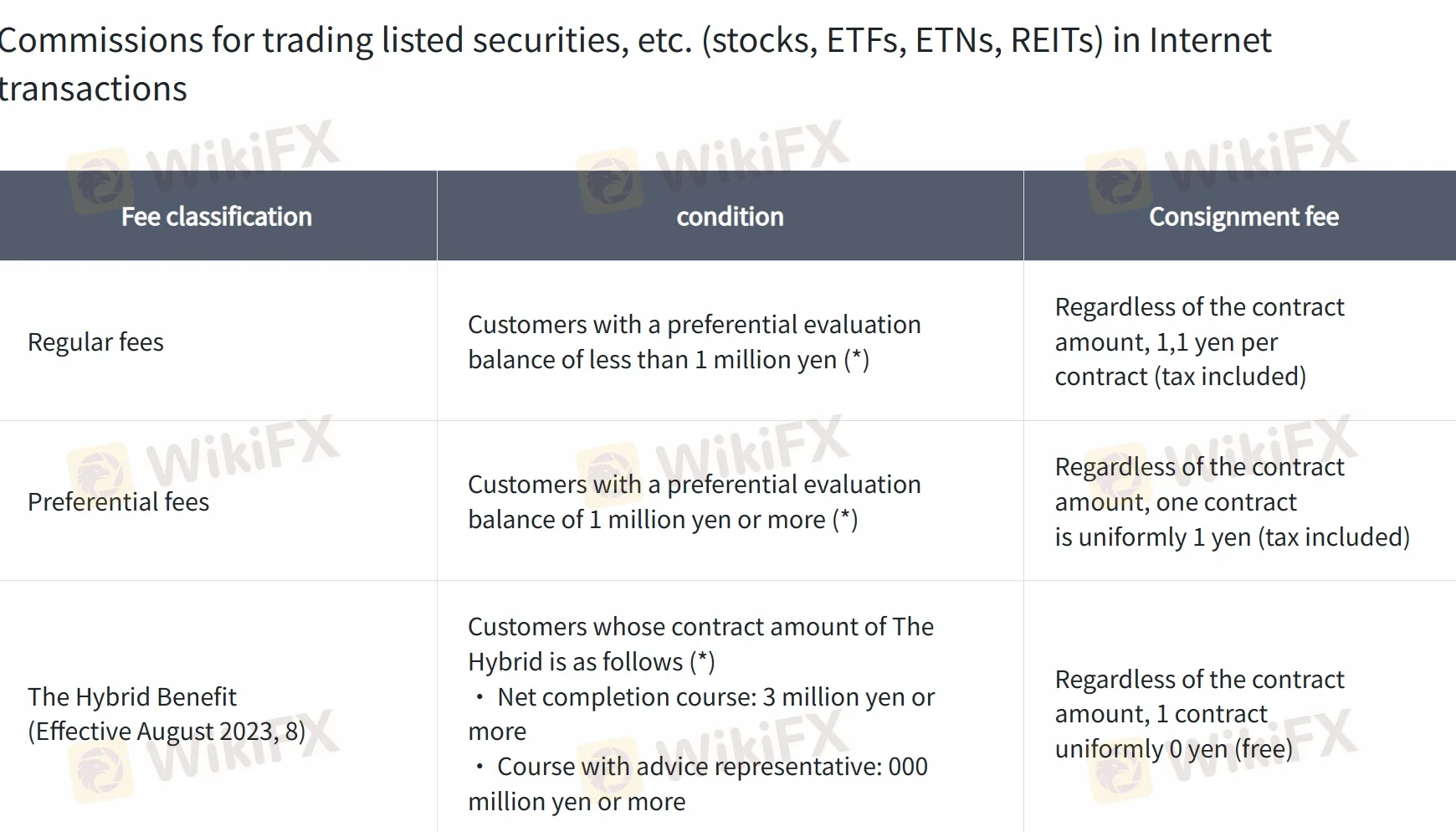Select the 'Preferential fees' cell
Screen dimensions: 1456x832
[x=118, y=501]
